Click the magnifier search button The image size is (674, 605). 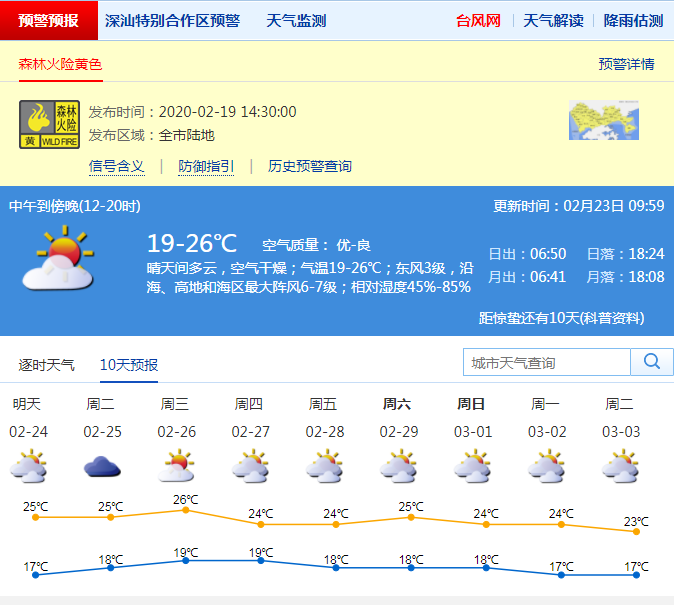[x=652, y=362]
